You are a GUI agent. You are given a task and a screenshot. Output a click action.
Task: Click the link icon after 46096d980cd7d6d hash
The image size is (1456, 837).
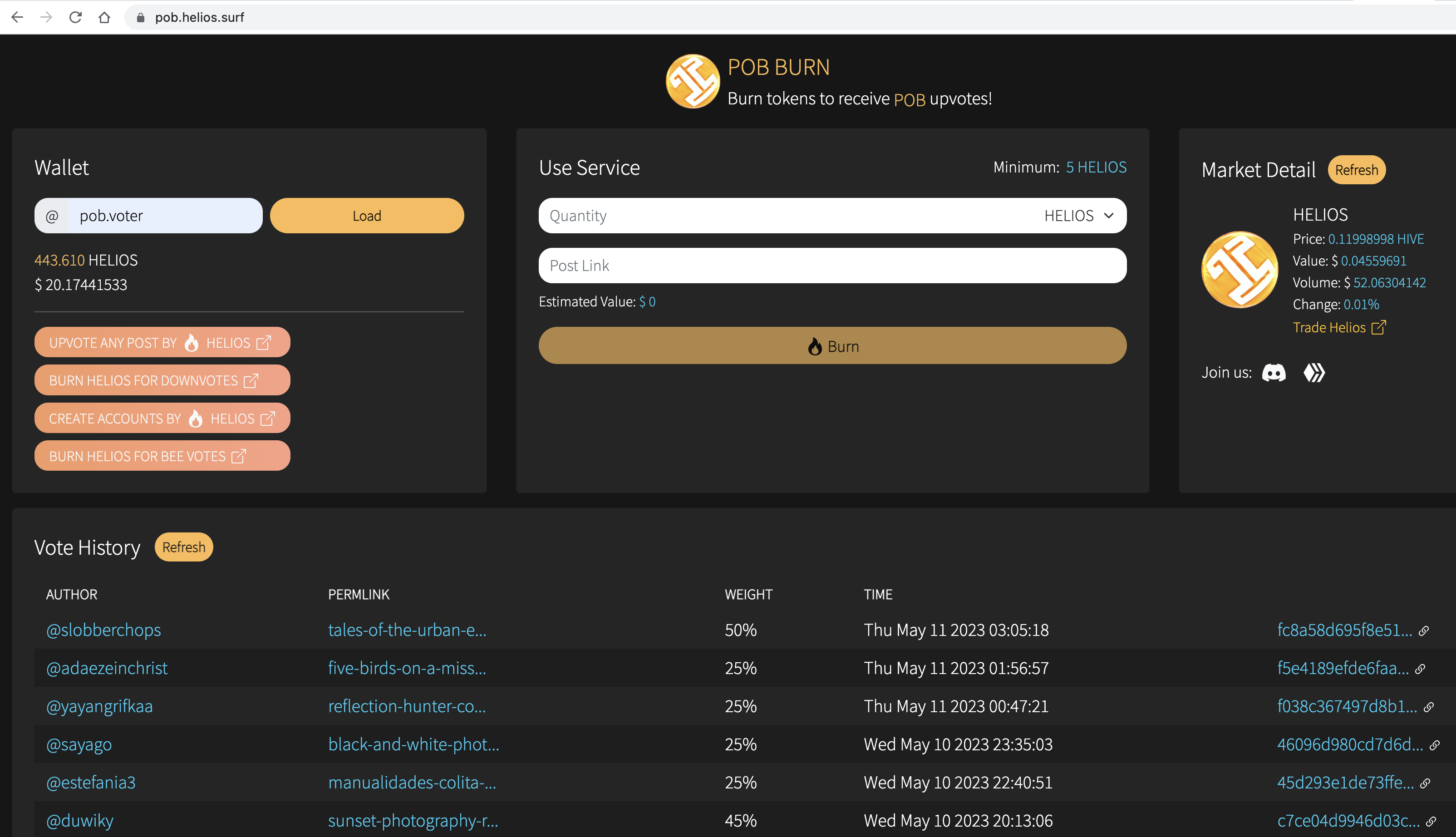coord(1434,745)
